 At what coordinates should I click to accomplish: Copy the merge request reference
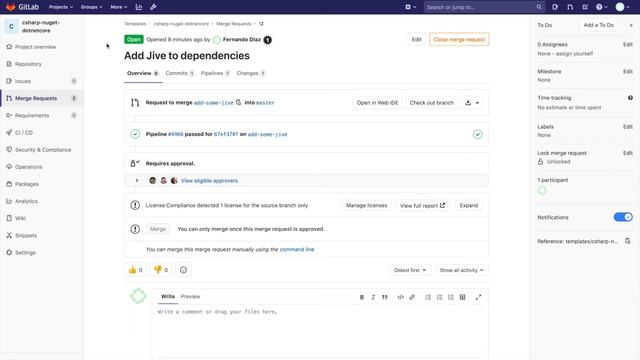[x=628, y=241]
